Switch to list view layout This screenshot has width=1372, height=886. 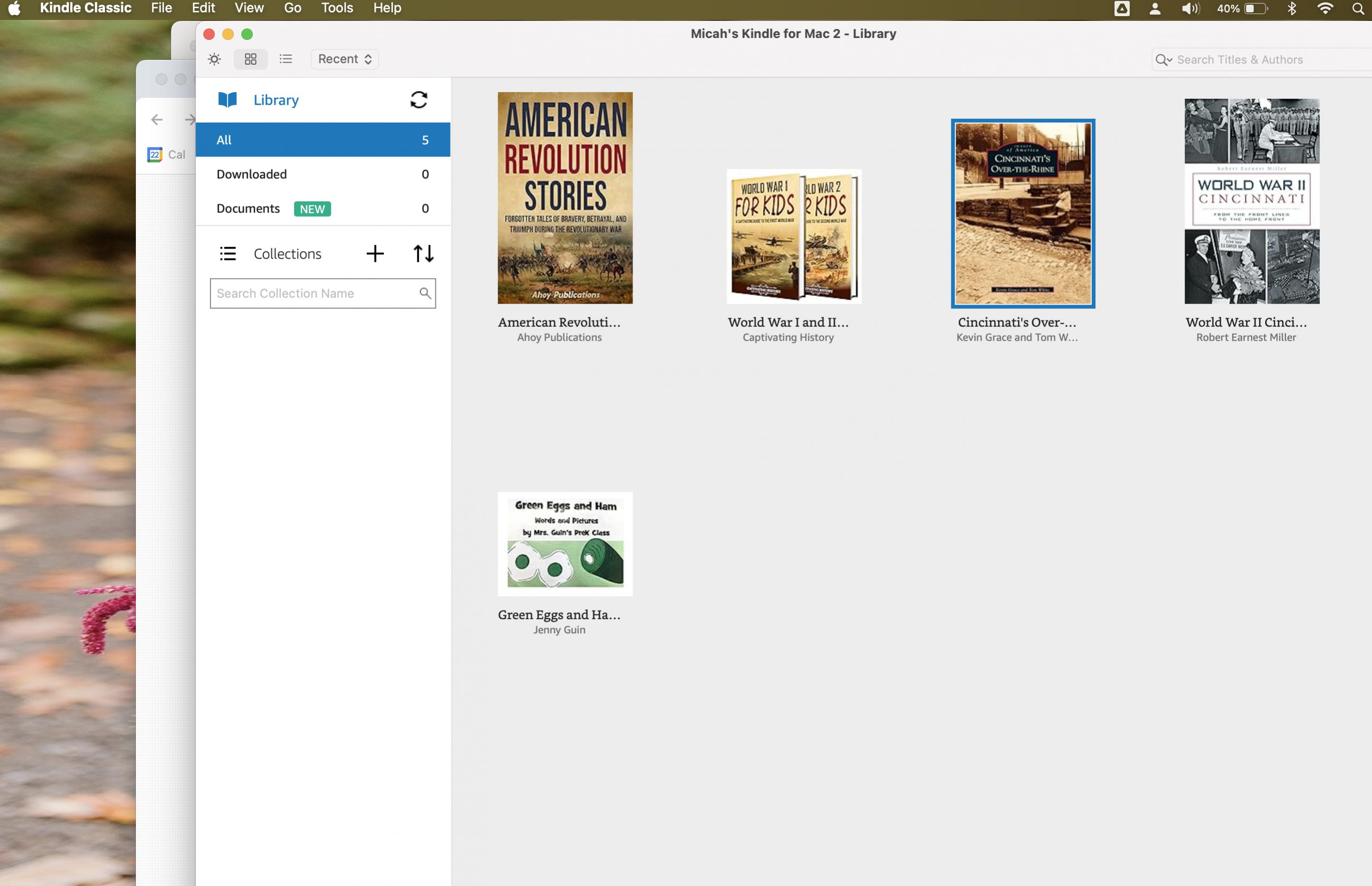tap(286, 59)
